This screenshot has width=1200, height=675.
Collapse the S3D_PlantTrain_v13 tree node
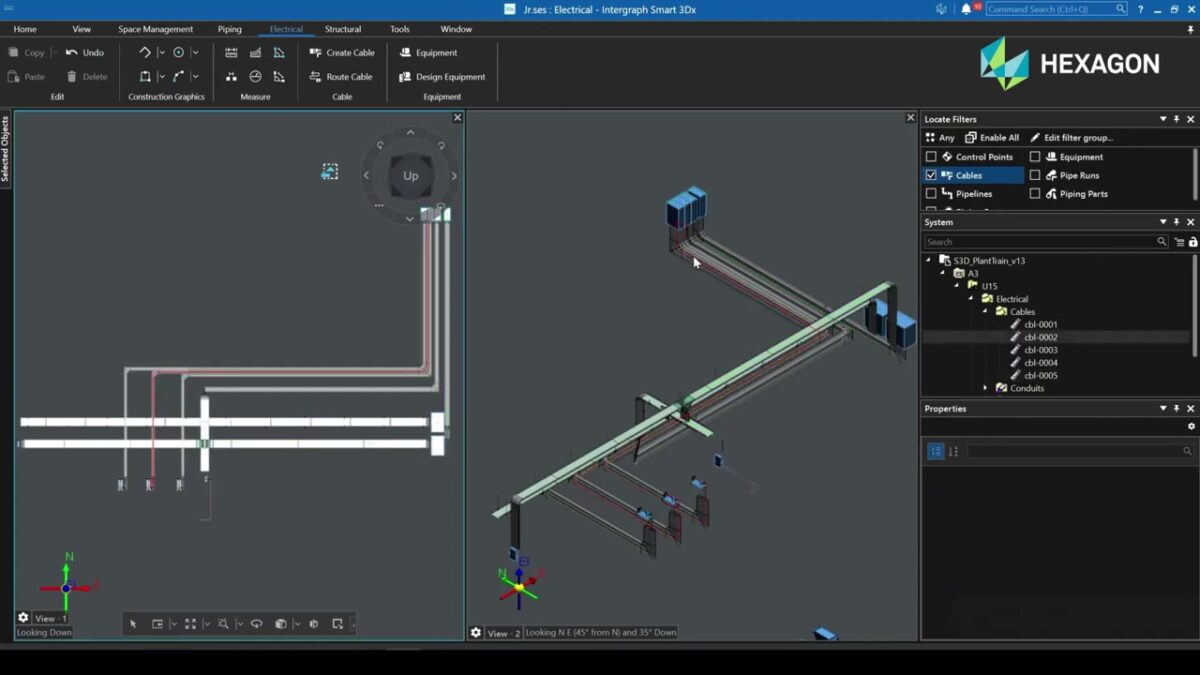point(929,260)
